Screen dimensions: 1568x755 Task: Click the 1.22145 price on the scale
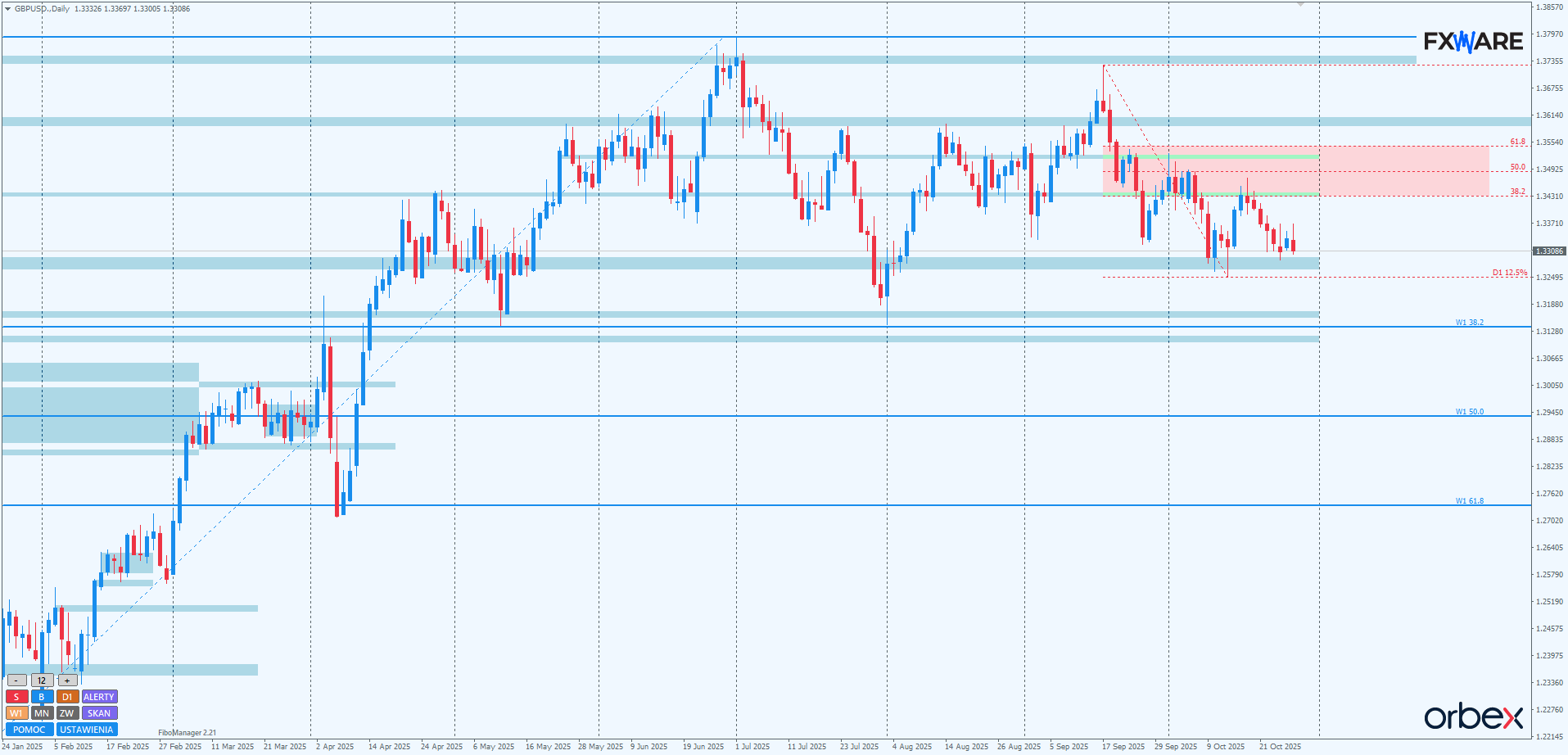click(x=1549, y=736)
